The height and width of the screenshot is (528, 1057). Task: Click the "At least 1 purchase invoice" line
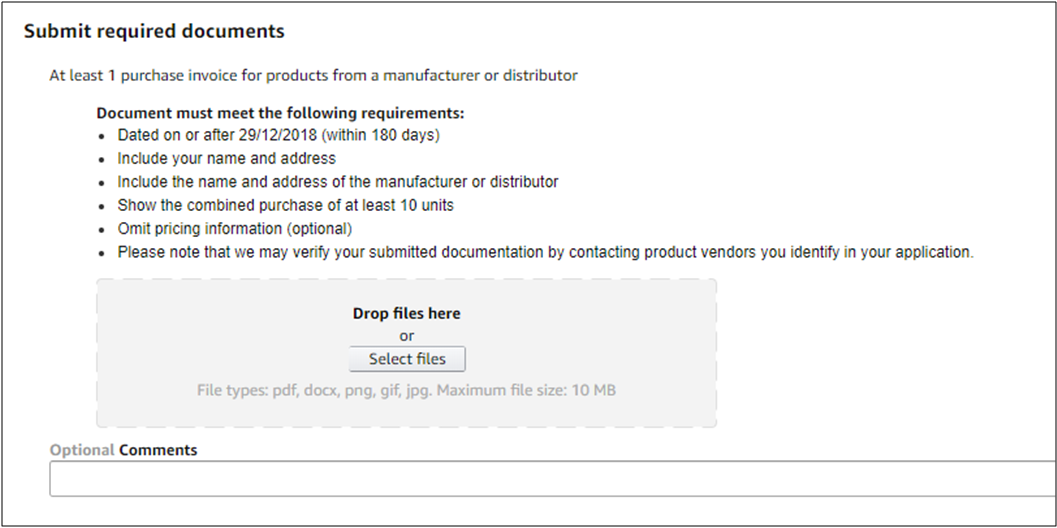313,75
